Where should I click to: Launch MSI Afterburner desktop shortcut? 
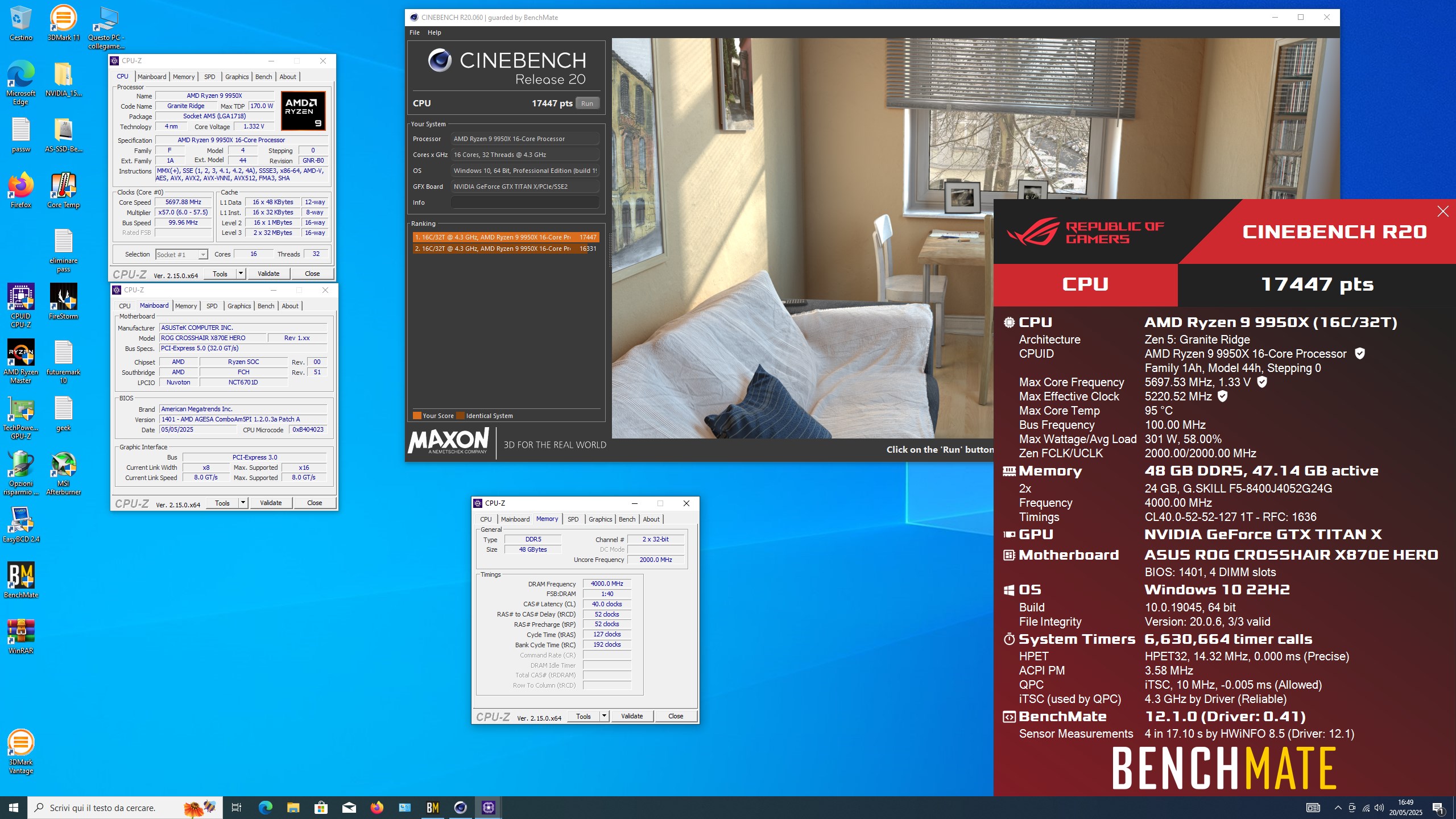click(x=63, y=473)
